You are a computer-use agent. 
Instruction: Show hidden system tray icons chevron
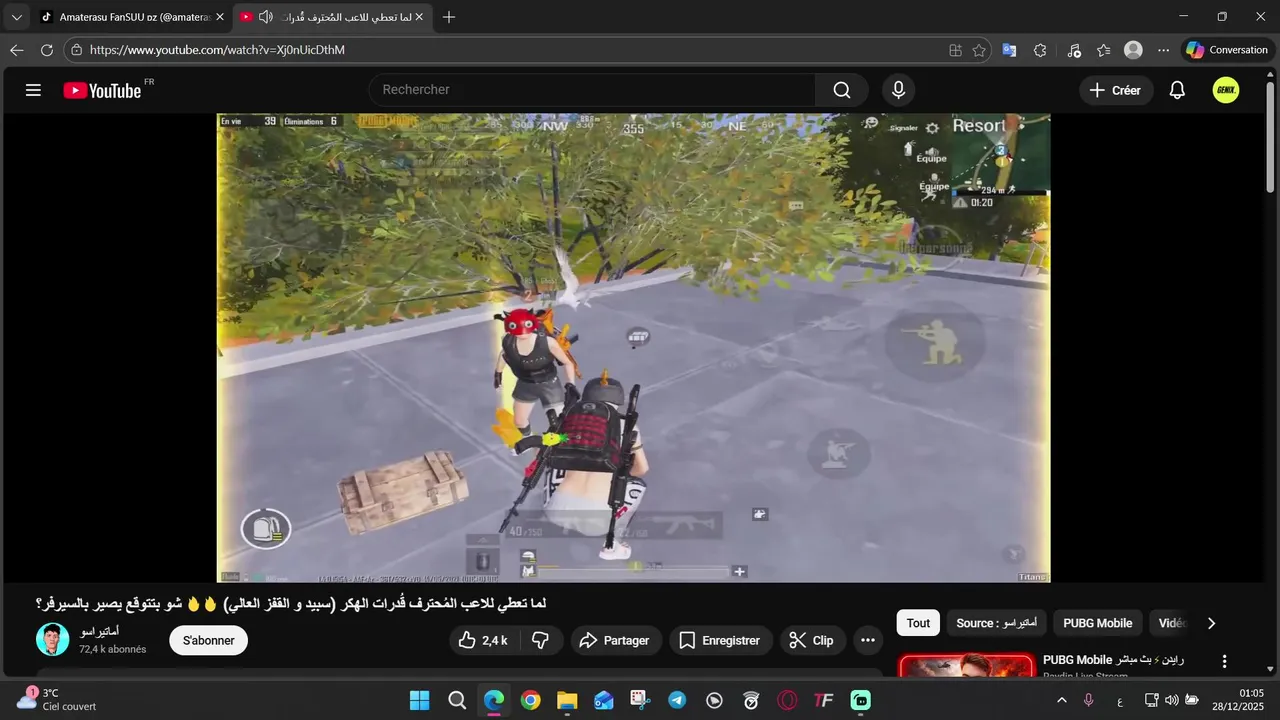click(1062, 700)
